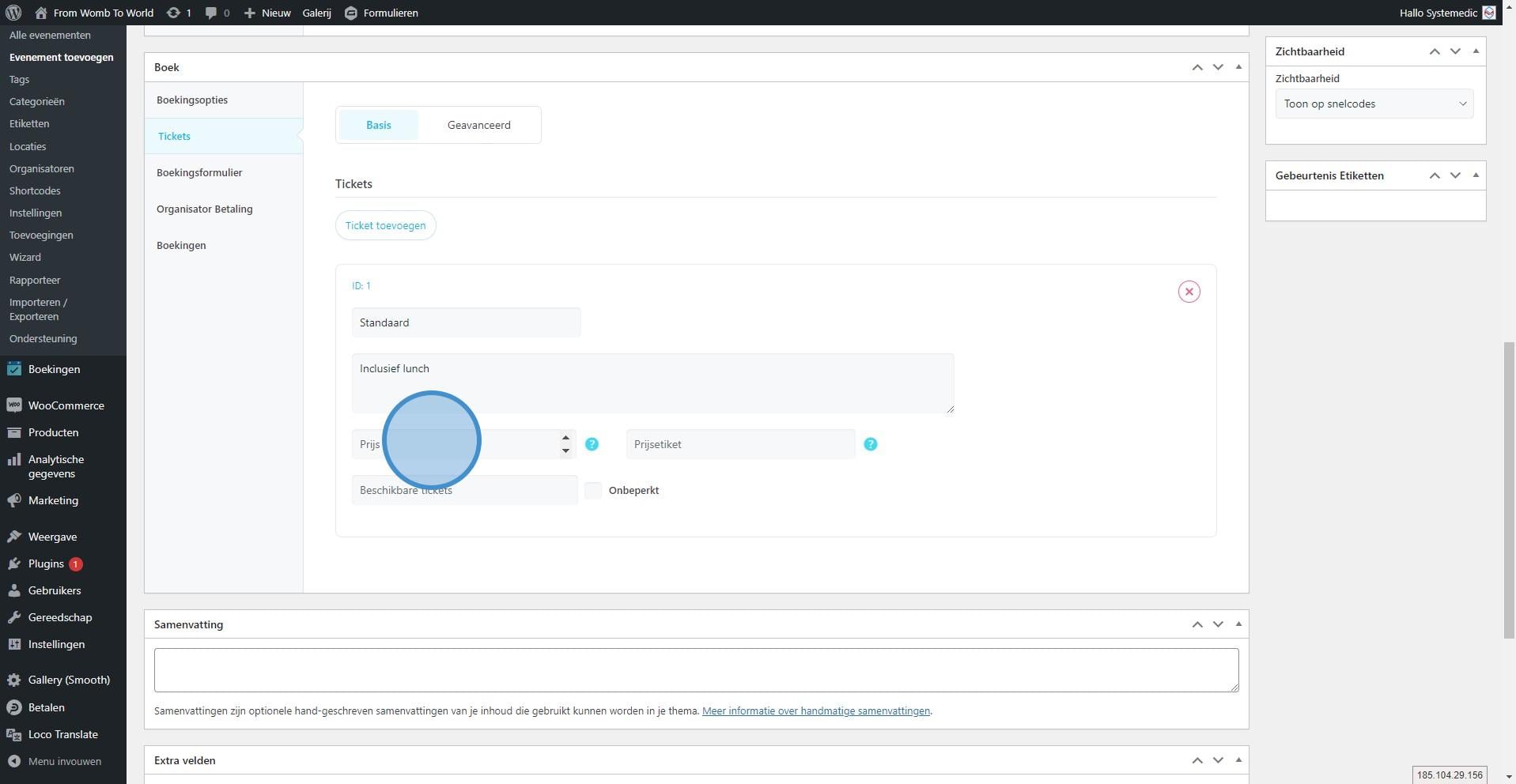
Task: Remove ticket with red X icon
Action: 1189,292
